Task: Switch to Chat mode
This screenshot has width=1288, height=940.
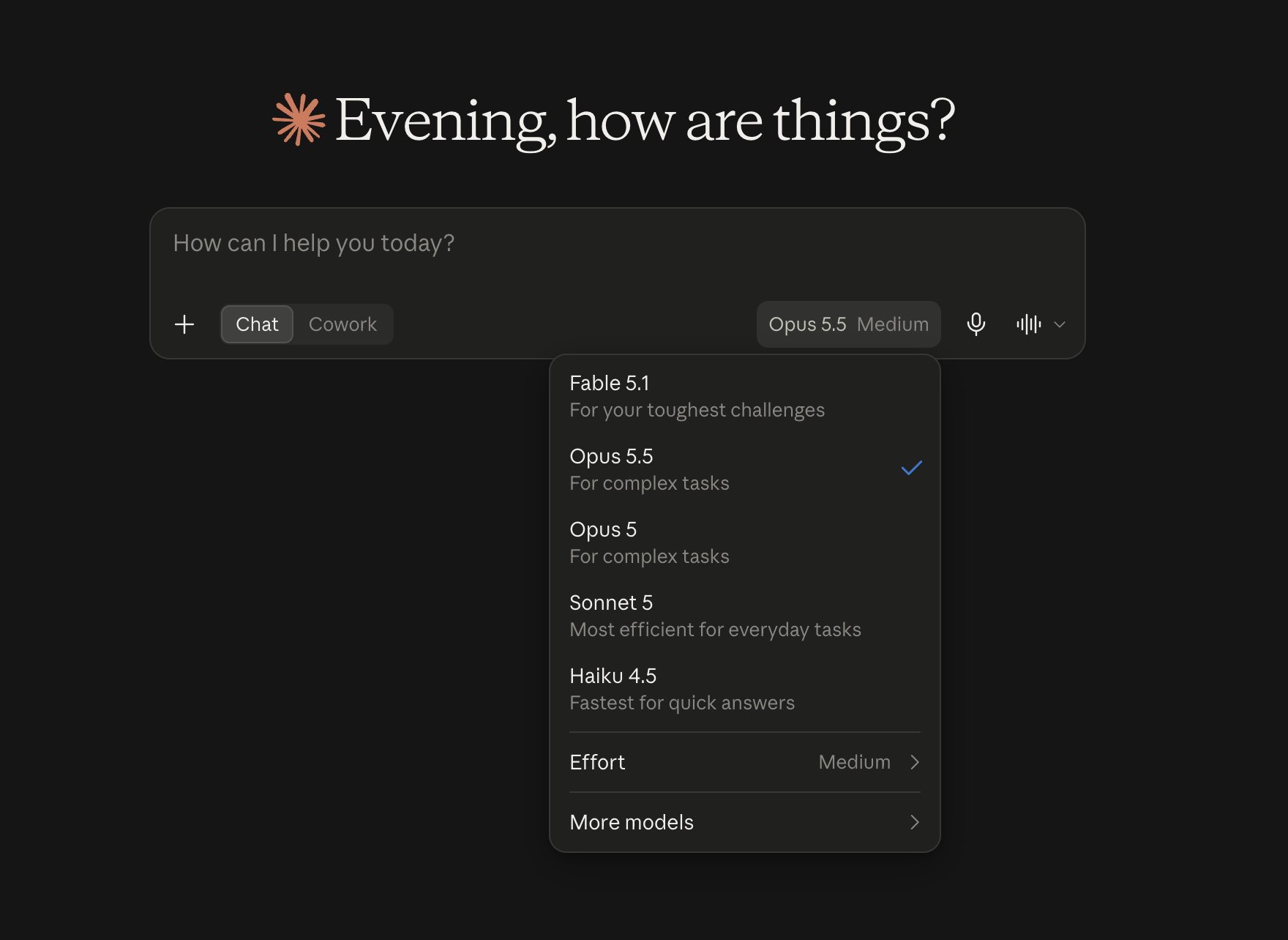Action: pyautogui.click(x=257, y=324)
